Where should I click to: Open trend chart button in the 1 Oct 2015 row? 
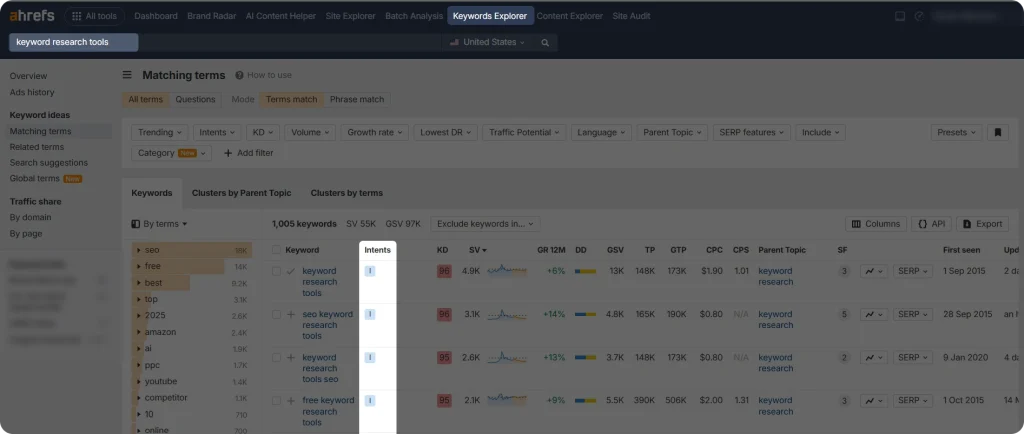coord(874,401)
